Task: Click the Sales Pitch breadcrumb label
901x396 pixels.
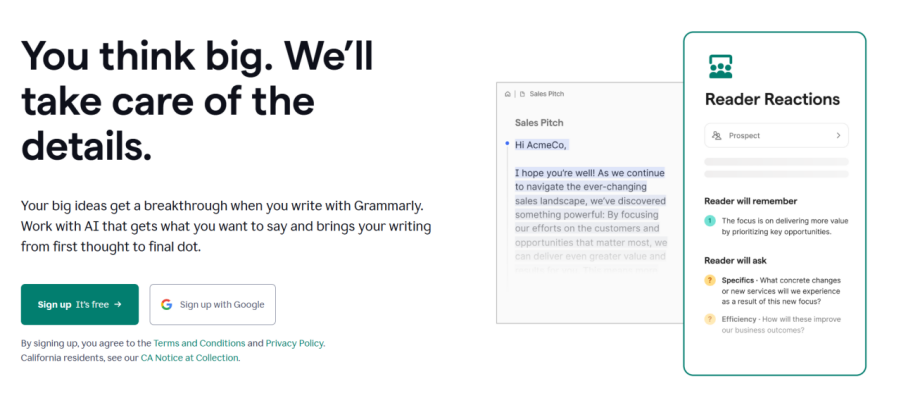Action: [546, 94]
